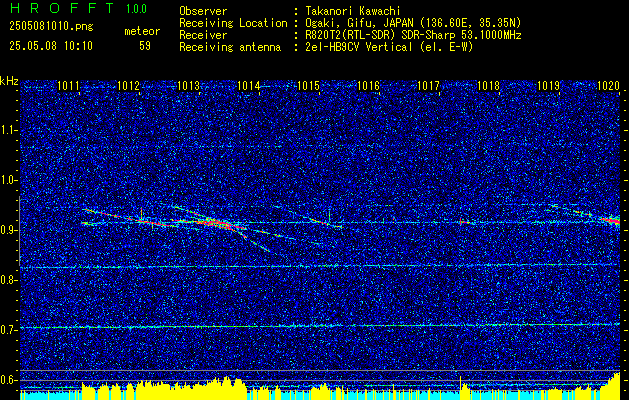The height and width of the screenshot is (400, 629).
Task: Click time marker 1019
Action: point(548,85)
